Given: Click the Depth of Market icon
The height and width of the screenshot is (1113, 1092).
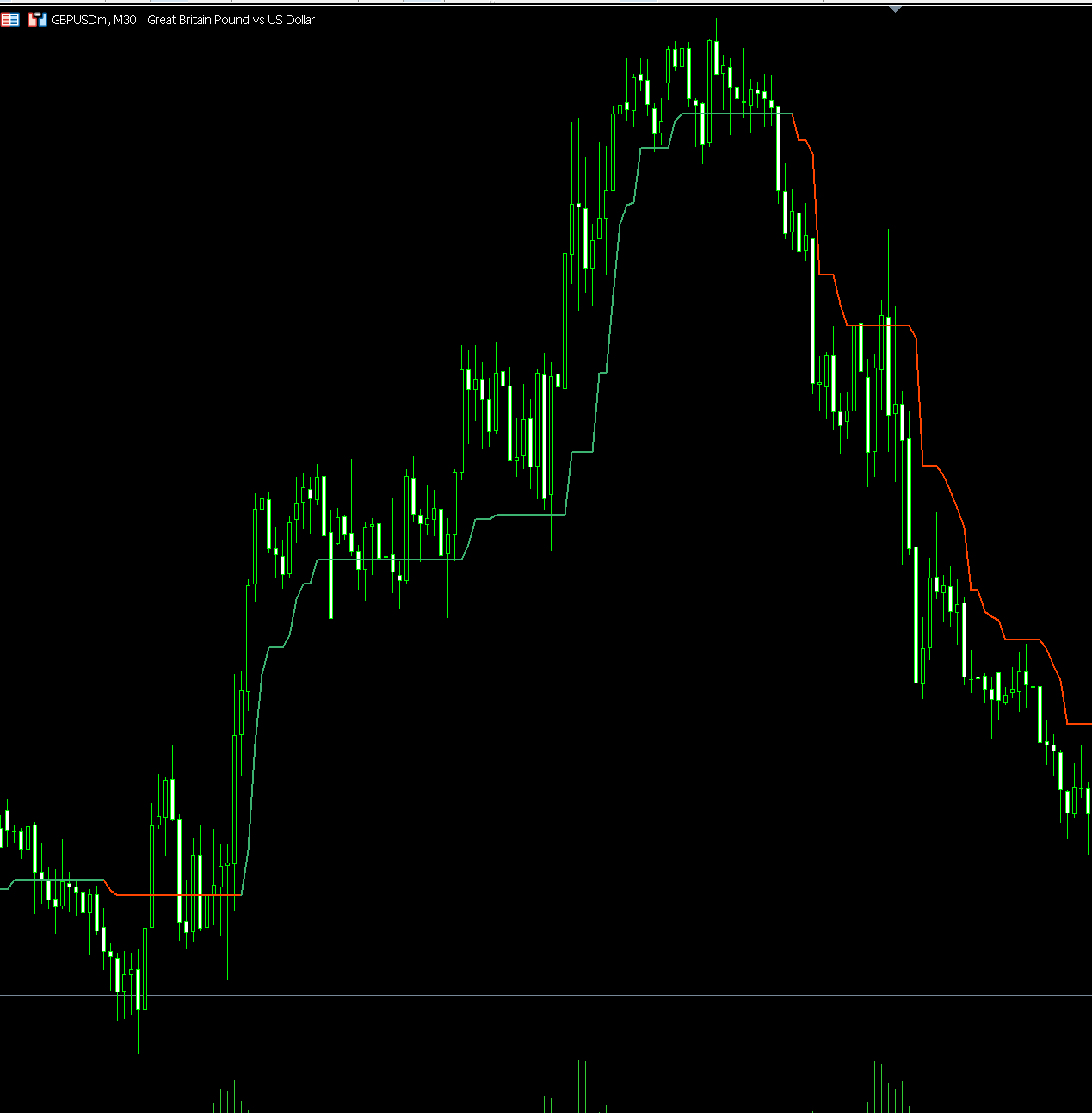Looking at the screenshot, I should (x=37, y=20).
